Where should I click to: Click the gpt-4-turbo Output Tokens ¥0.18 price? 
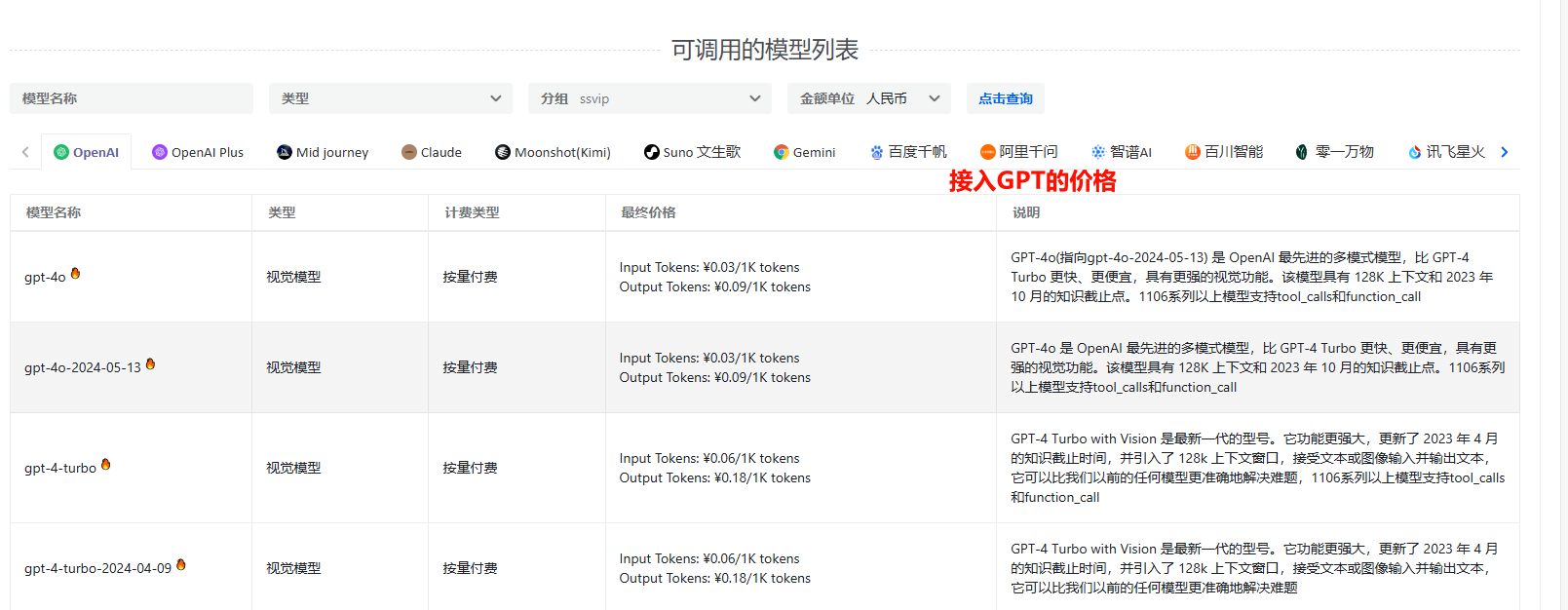(x=715, y=477)
